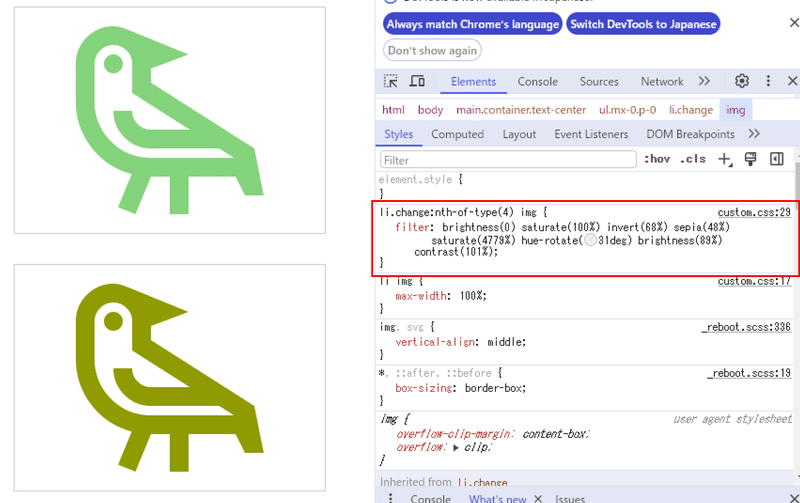Click the vertical-align value middle
Screen dimensions: 800x503
pyautogui.click(x=505, y=342)
